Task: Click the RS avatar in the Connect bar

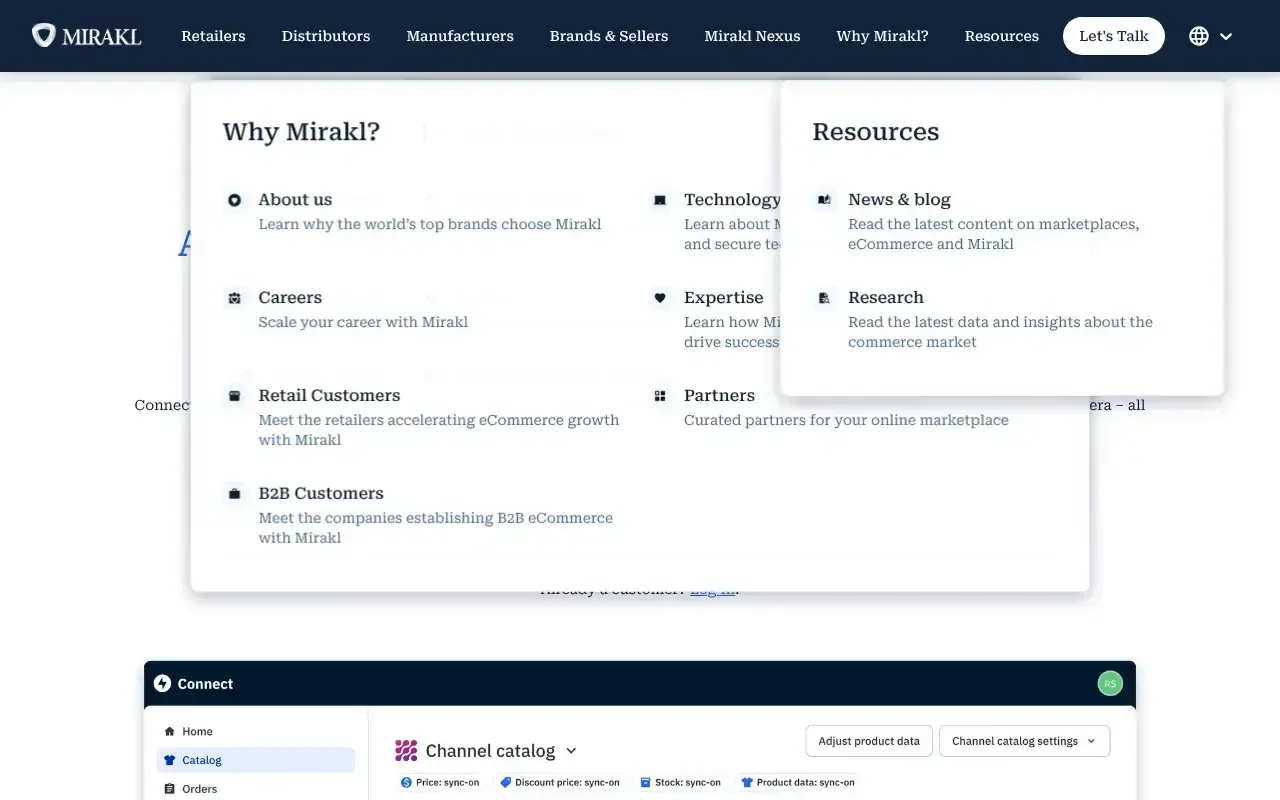Action: coord(1110,683)
